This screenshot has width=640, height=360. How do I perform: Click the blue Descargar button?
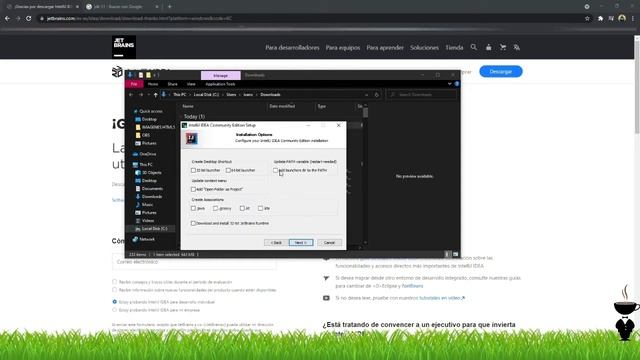pos(501,71)
